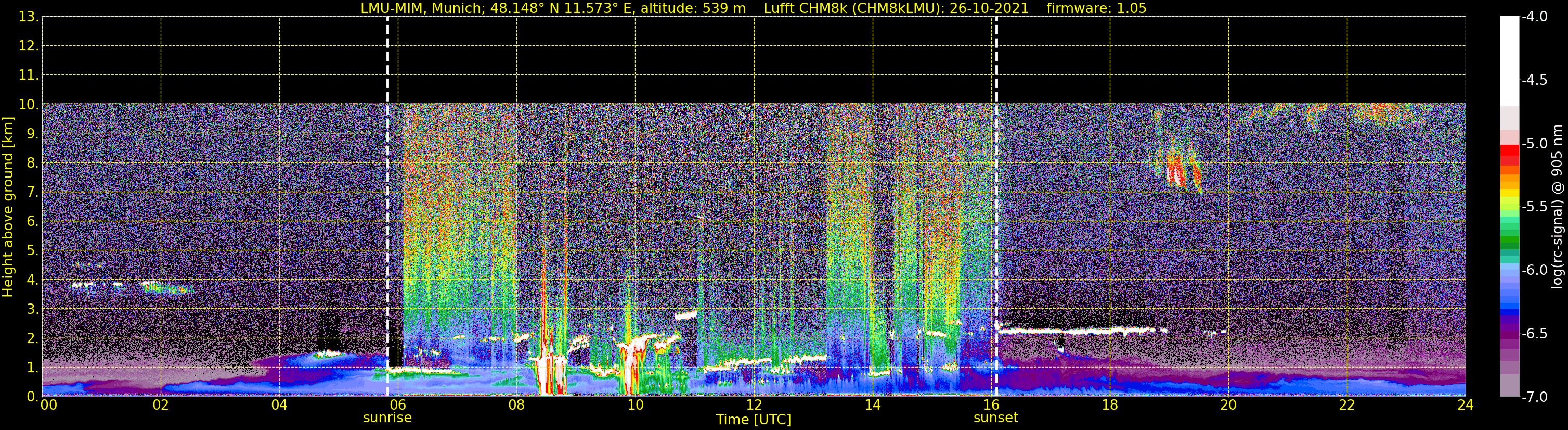
Task: Click the '-4.0' colorbar tick label
Action: [1535, 17]
